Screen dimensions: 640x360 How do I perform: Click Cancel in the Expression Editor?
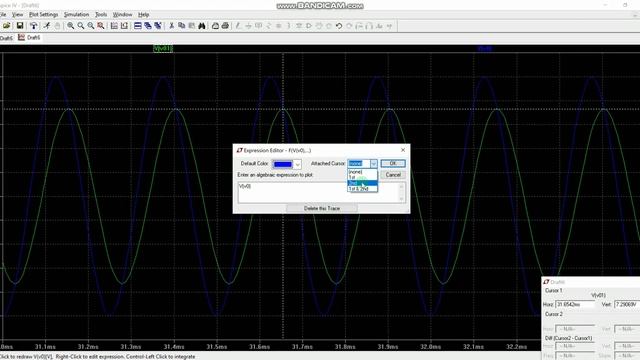coord(393,175)
